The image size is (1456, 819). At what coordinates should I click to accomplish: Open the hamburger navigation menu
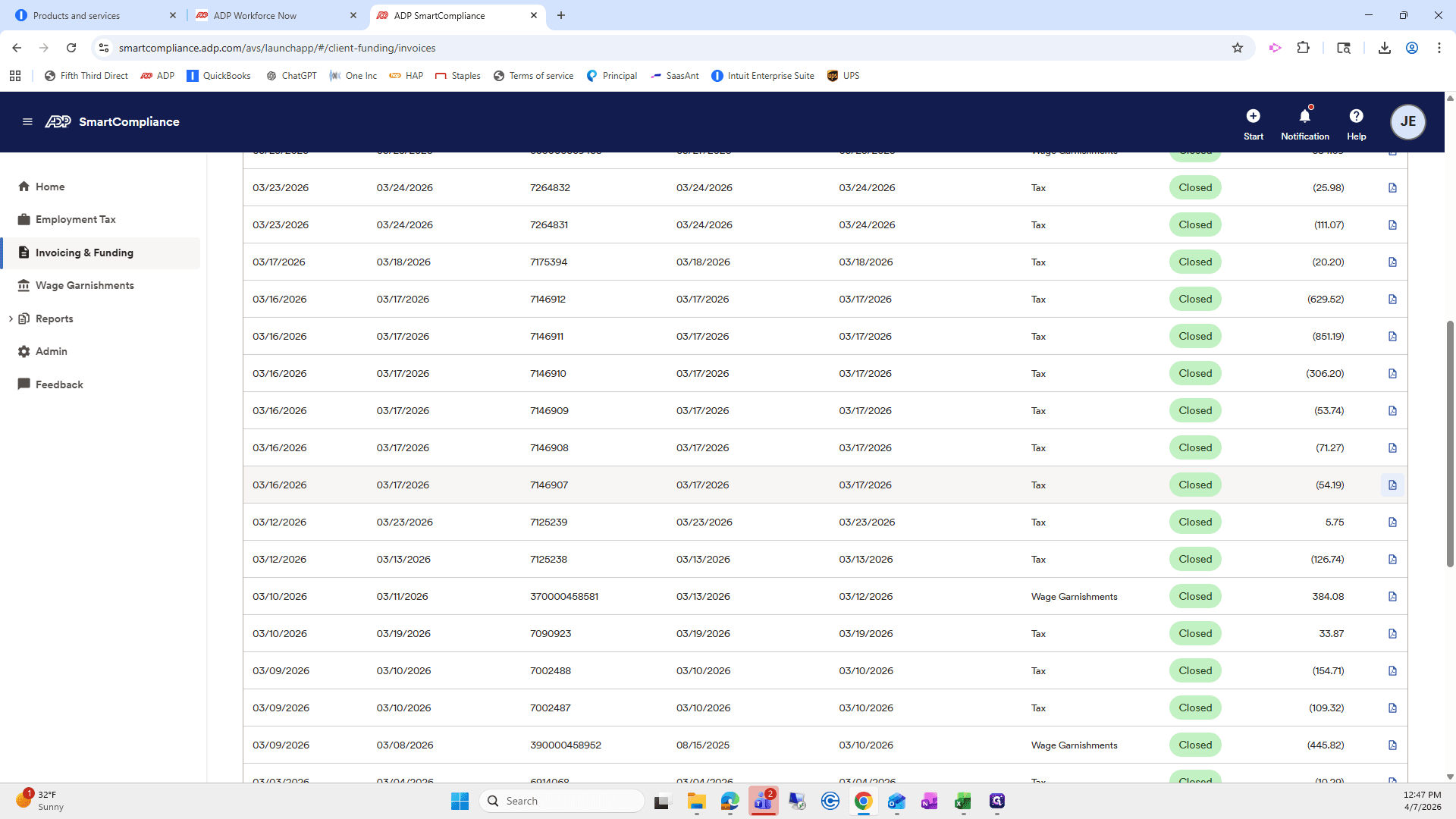[x=27, y=121]
